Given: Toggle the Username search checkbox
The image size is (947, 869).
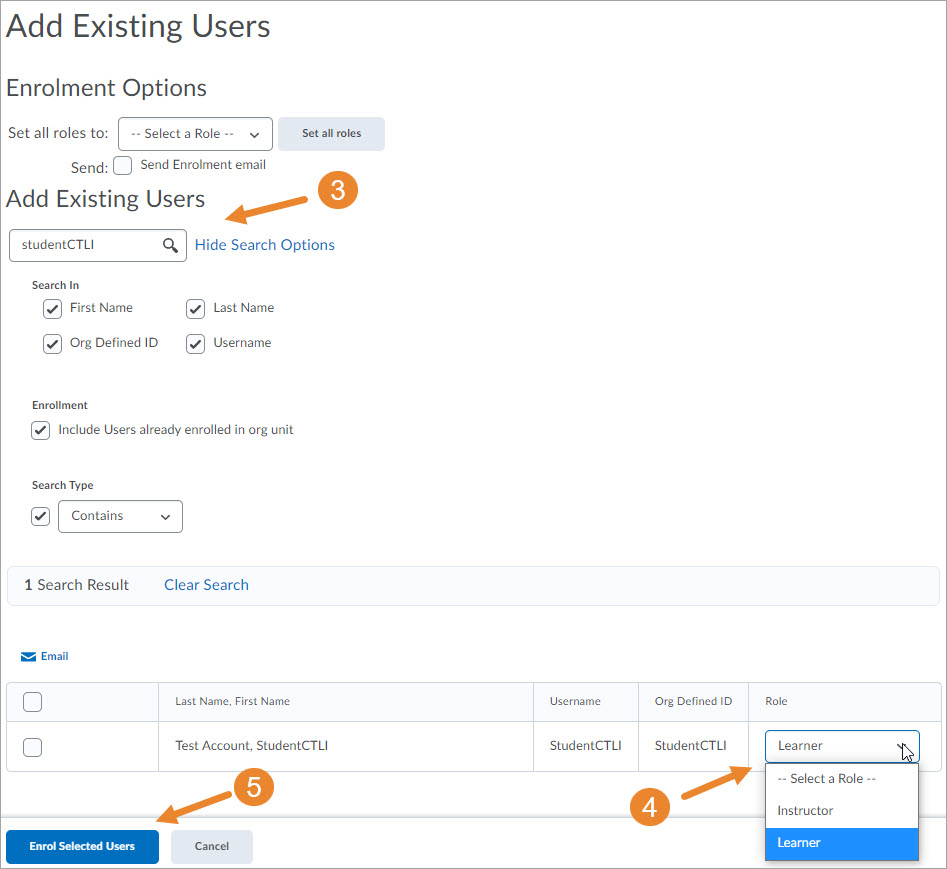Looking at the screenshot, I should [x=196, y=344].
